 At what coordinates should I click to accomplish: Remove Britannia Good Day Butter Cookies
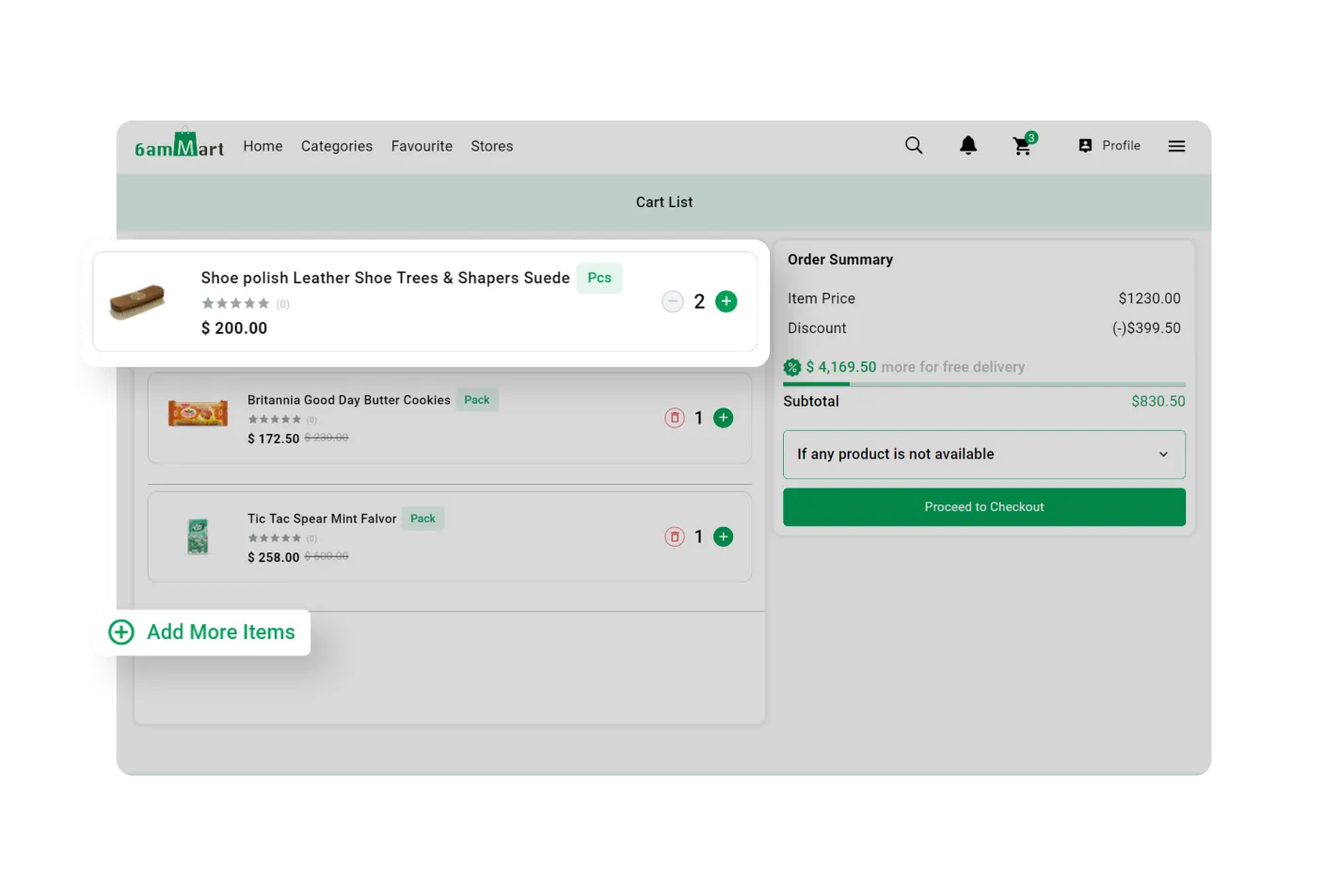pyautogui.click(x=675, y=418)
